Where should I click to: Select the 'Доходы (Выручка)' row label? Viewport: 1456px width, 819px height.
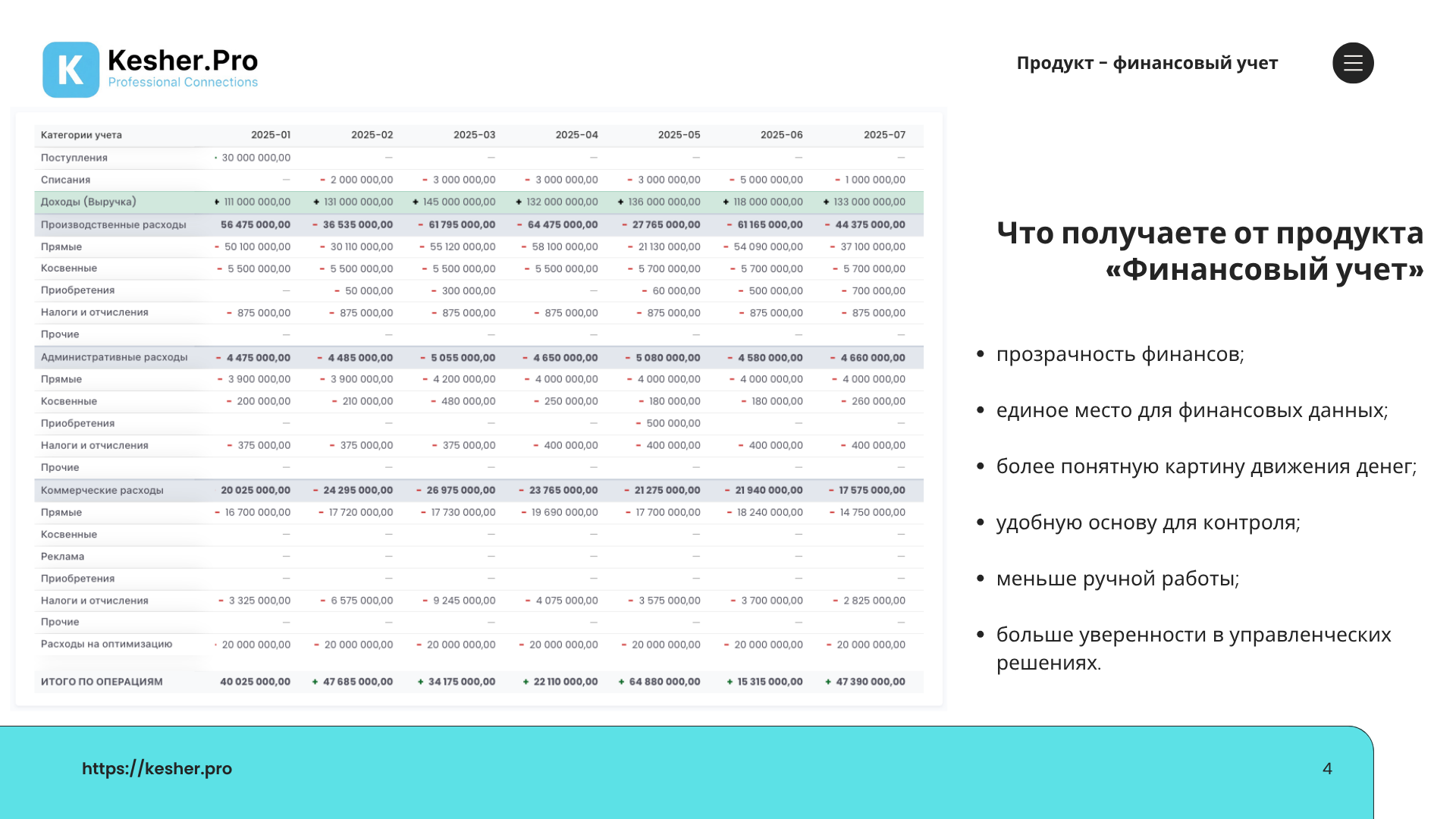click(x=89, y=202)
